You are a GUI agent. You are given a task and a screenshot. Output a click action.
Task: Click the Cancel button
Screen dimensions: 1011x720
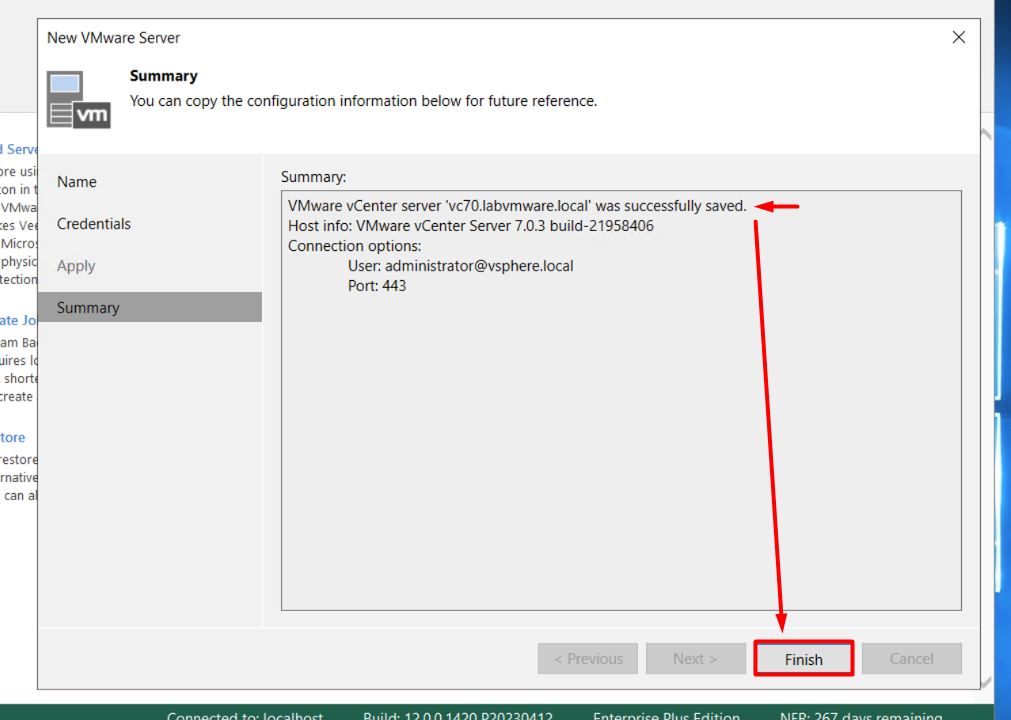pos(911,659)
